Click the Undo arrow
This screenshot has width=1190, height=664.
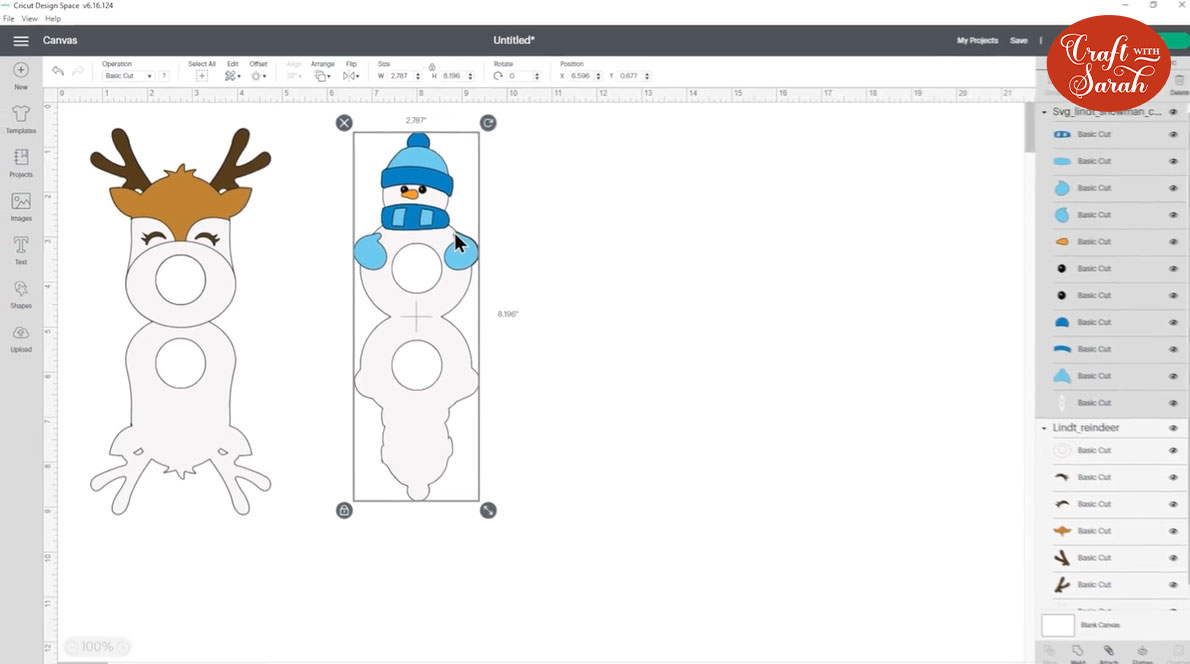58,71
